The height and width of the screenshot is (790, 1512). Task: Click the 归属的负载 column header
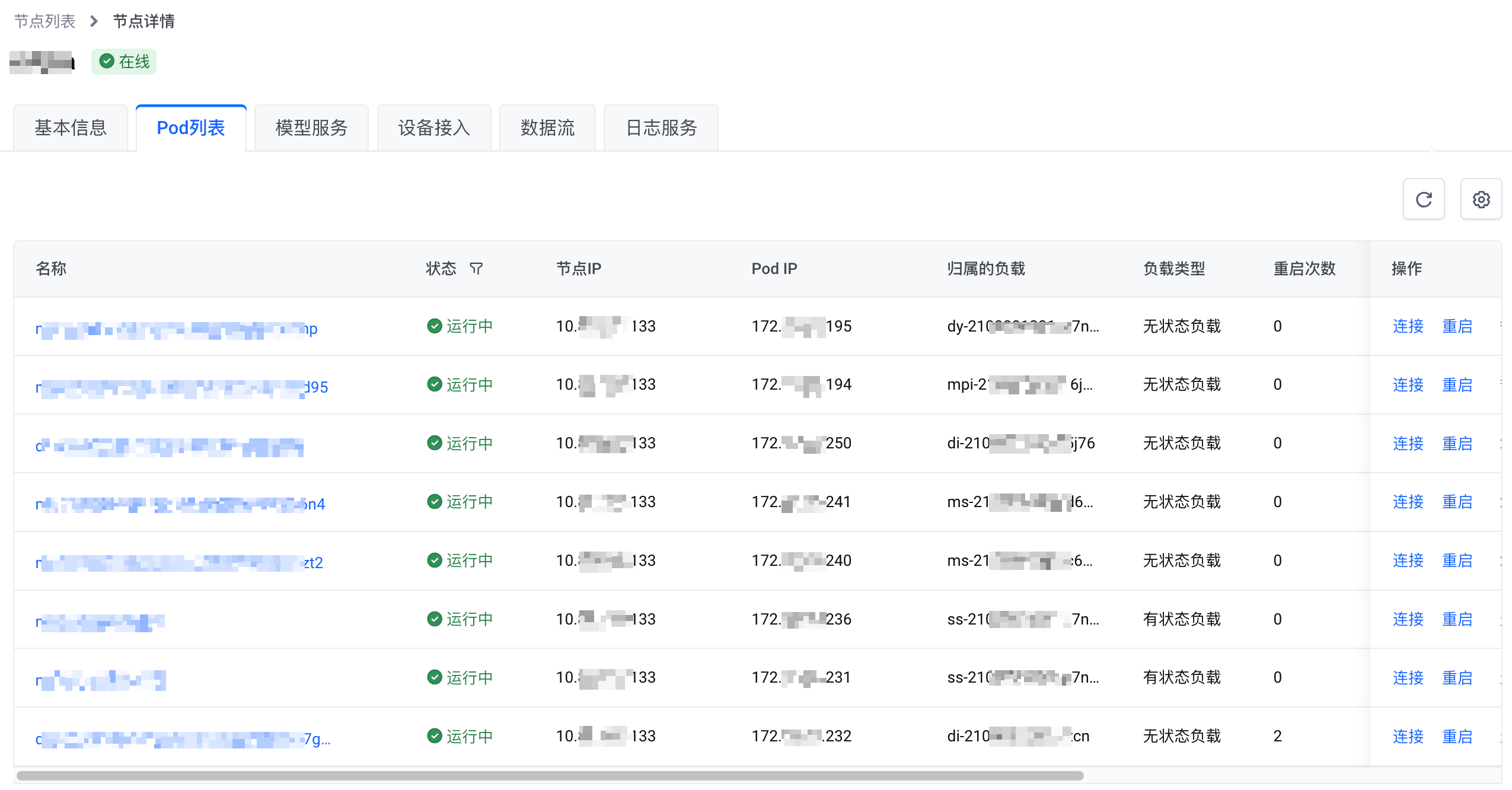(x=986, y=269)
